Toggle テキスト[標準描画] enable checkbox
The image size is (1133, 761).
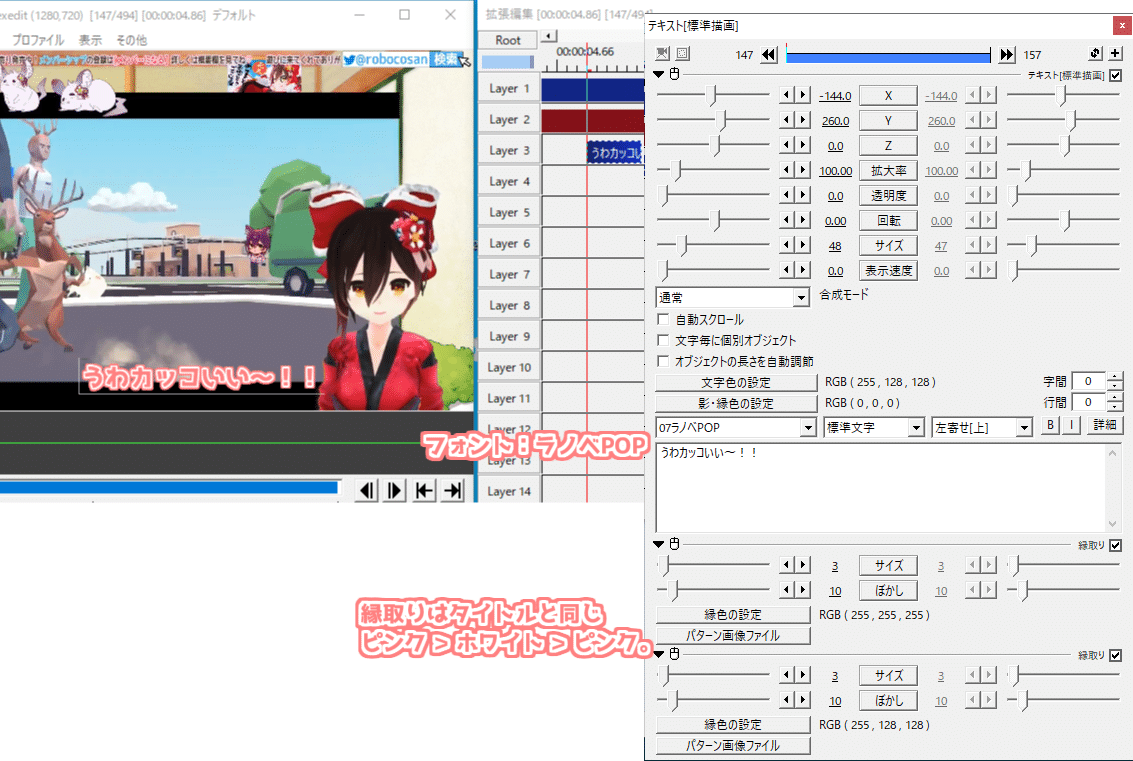[x=1116, y=75]
